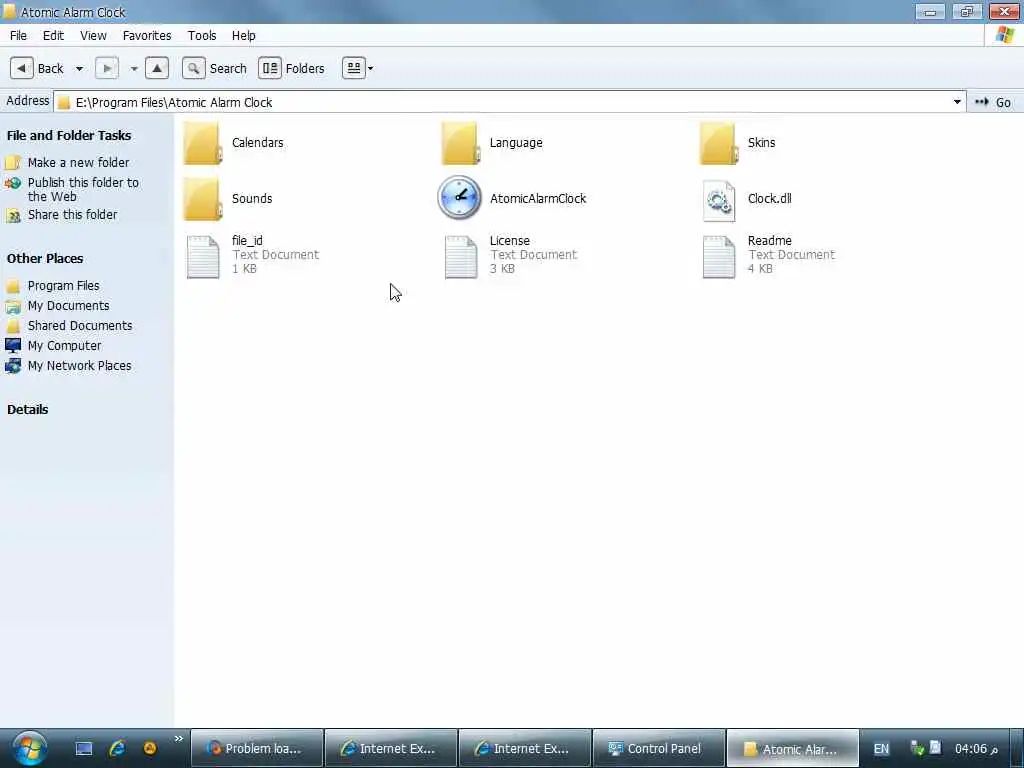
Task: Expand the Details section
Action: (x=27, y=409)
